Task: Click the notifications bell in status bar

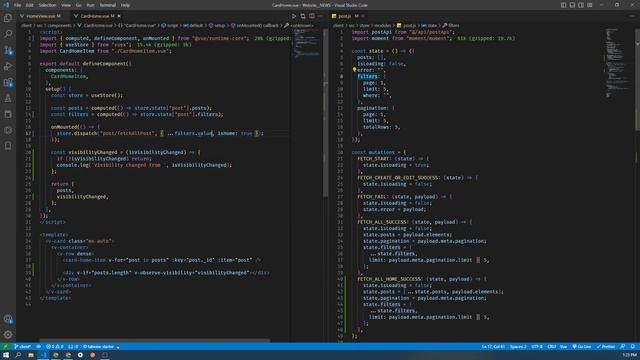Action: click(x=632, y=347)
